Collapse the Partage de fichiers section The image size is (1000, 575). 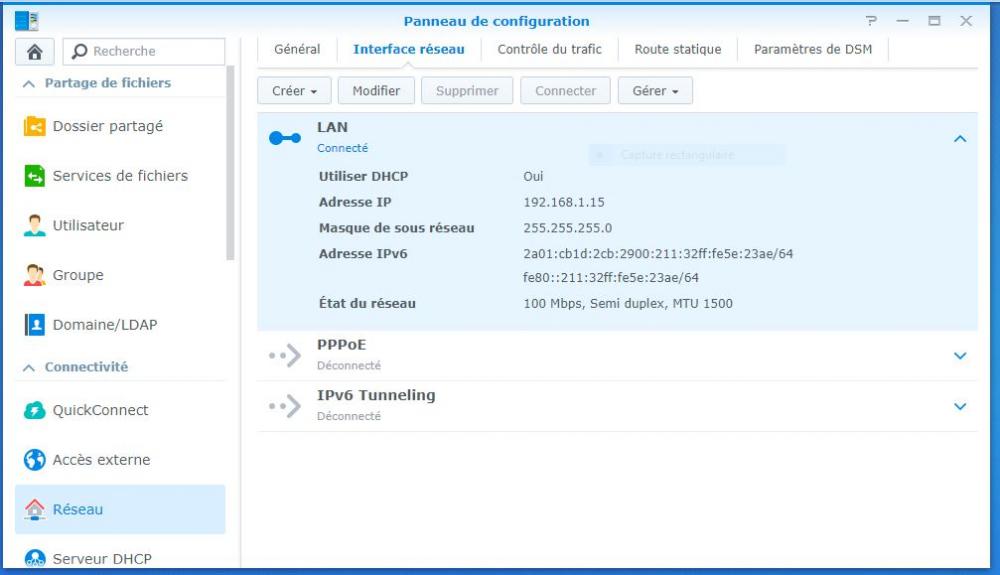(x=29, y=84)
